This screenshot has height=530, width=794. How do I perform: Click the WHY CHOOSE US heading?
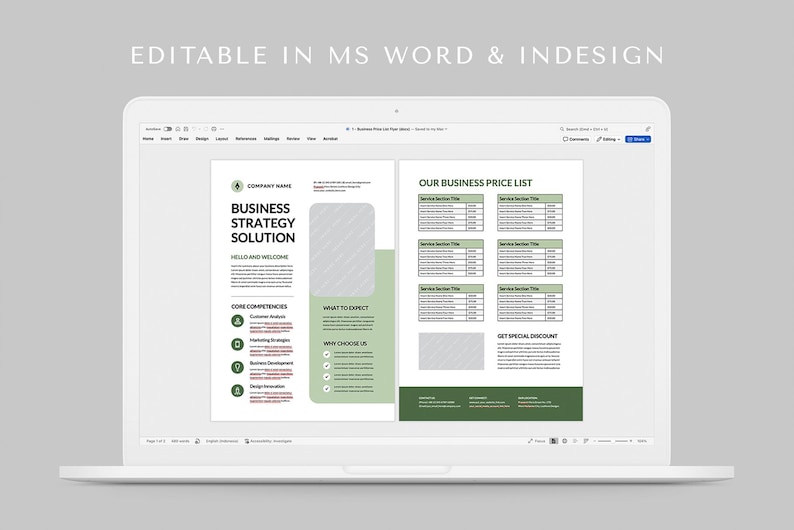coord(345,343)
